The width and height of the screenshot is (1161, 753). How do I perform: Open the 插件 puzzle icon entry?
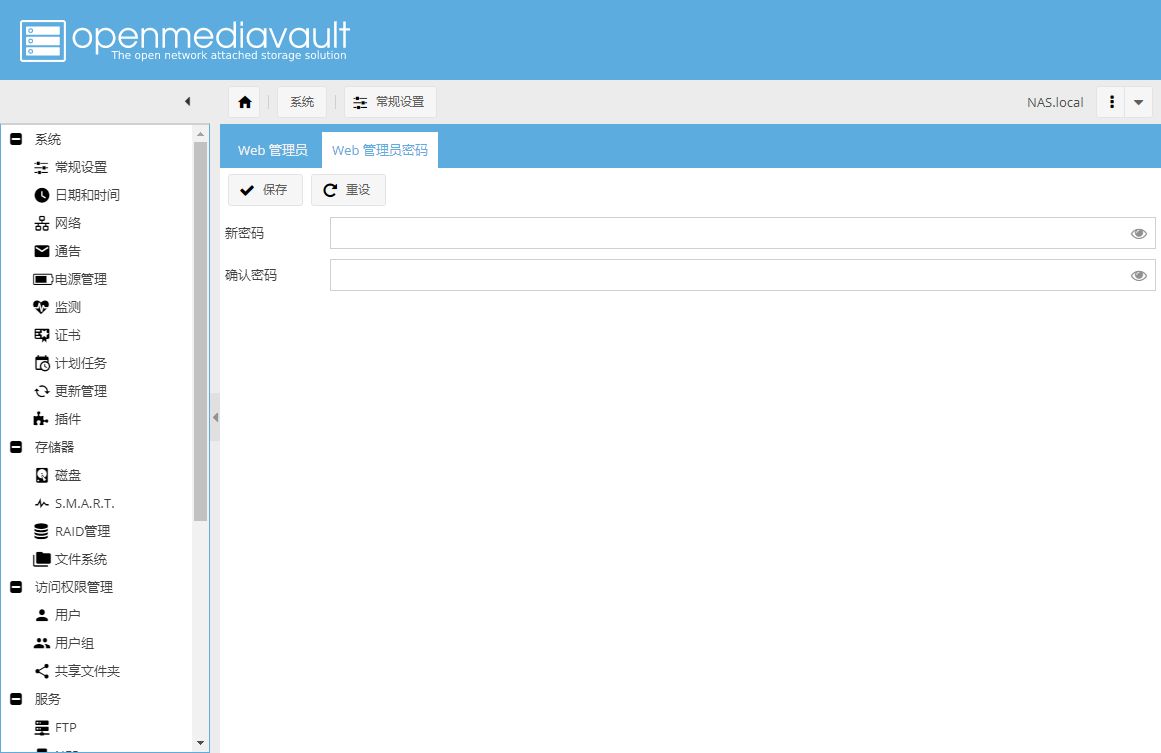tap(58, 419)
